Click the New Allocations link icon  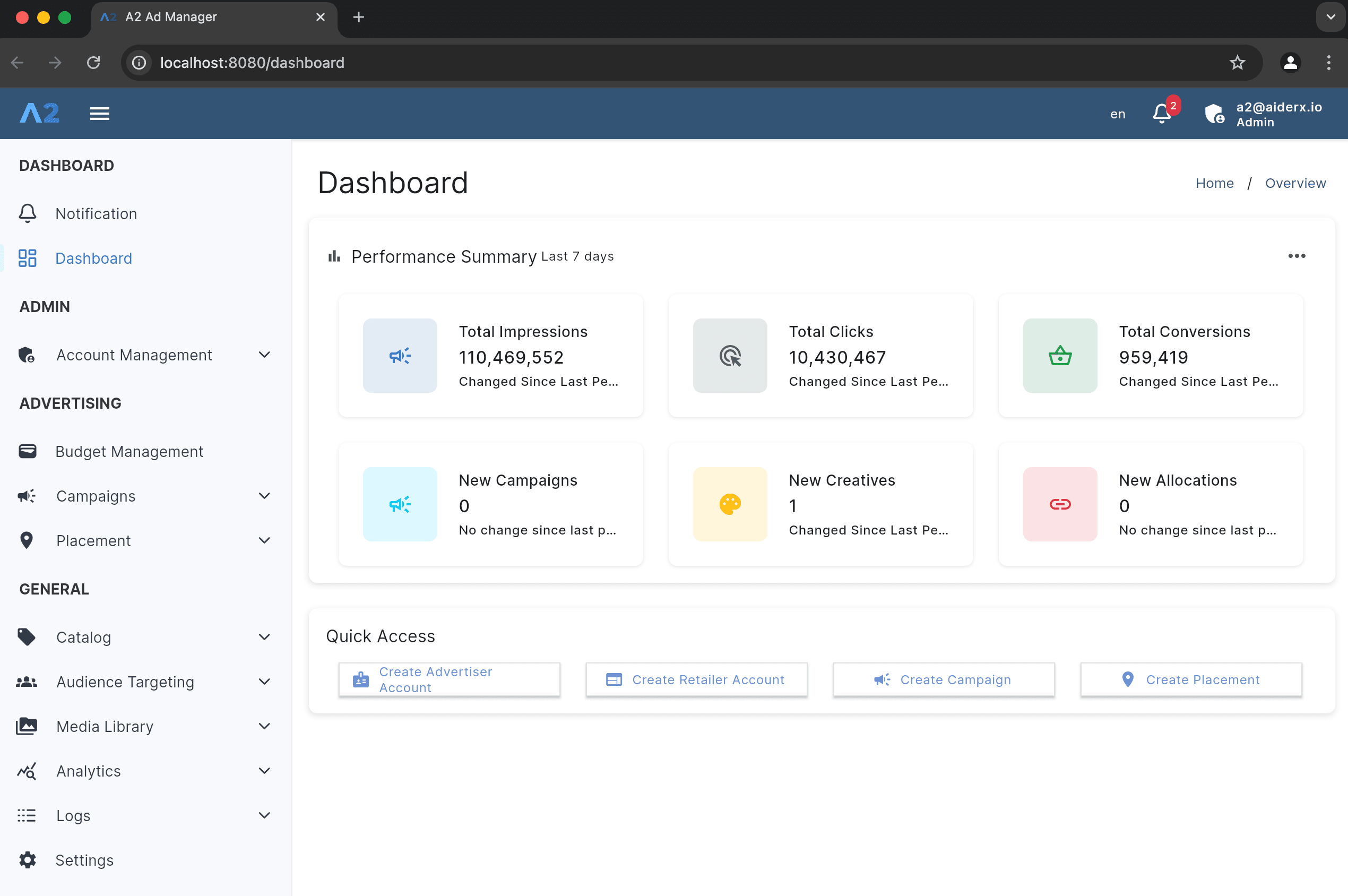coord(1059,504)
